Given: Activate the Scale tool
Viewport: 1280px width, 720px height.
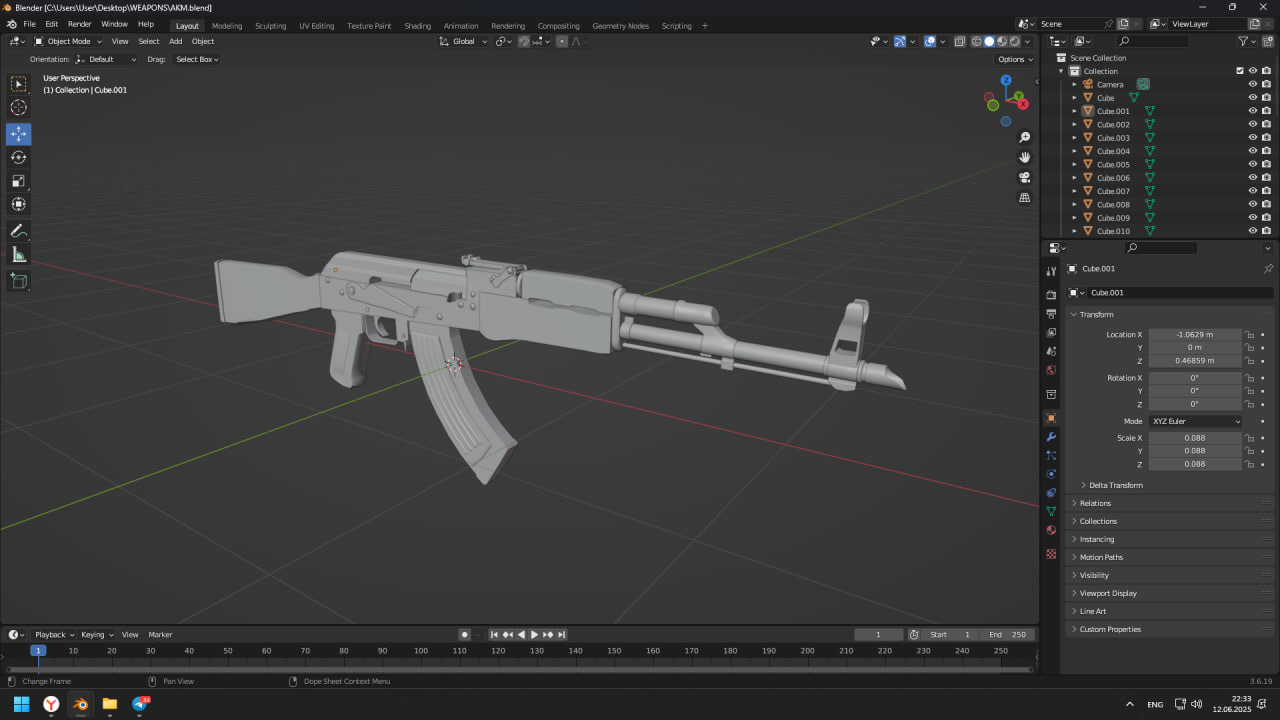Looking at the screenshot, I should tap(18, 181).
